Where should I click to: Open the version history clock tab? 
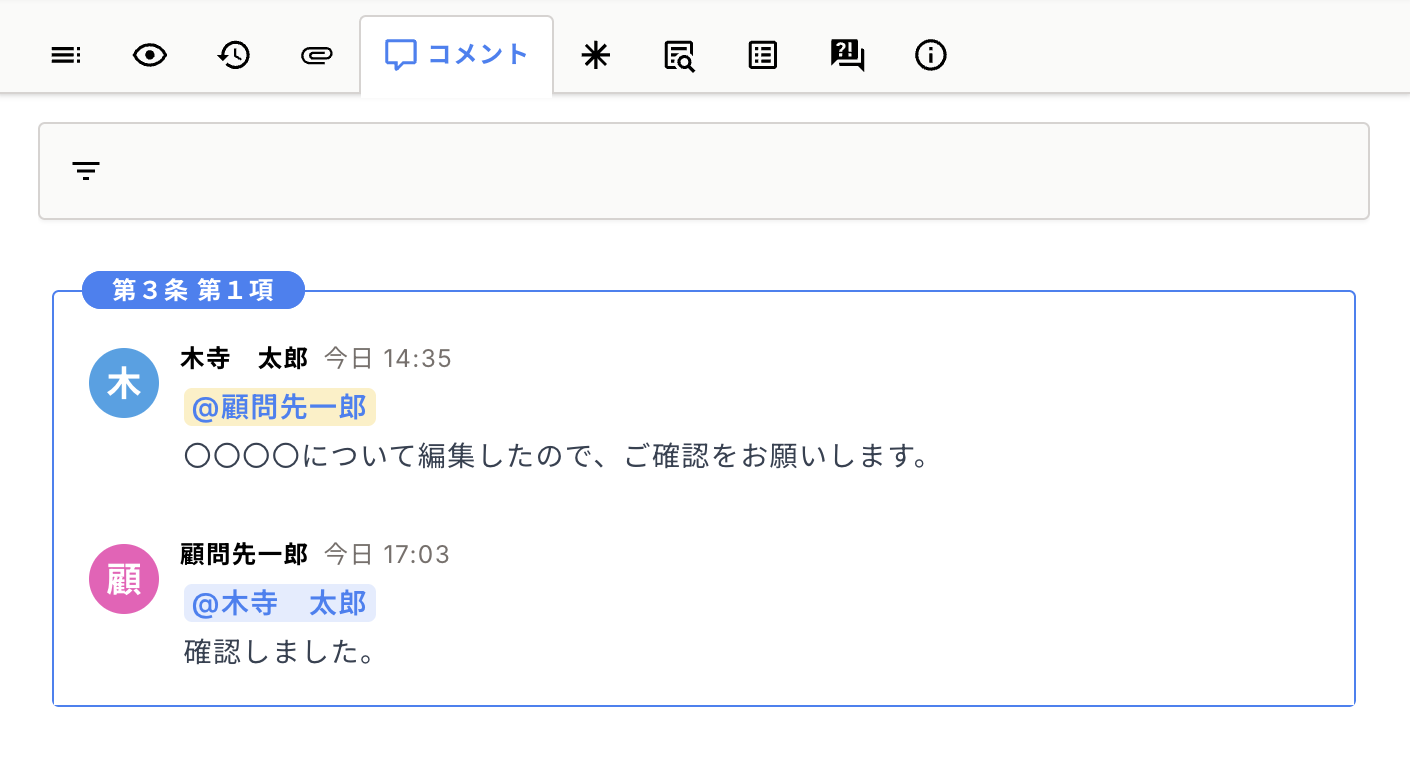point(233,56)
